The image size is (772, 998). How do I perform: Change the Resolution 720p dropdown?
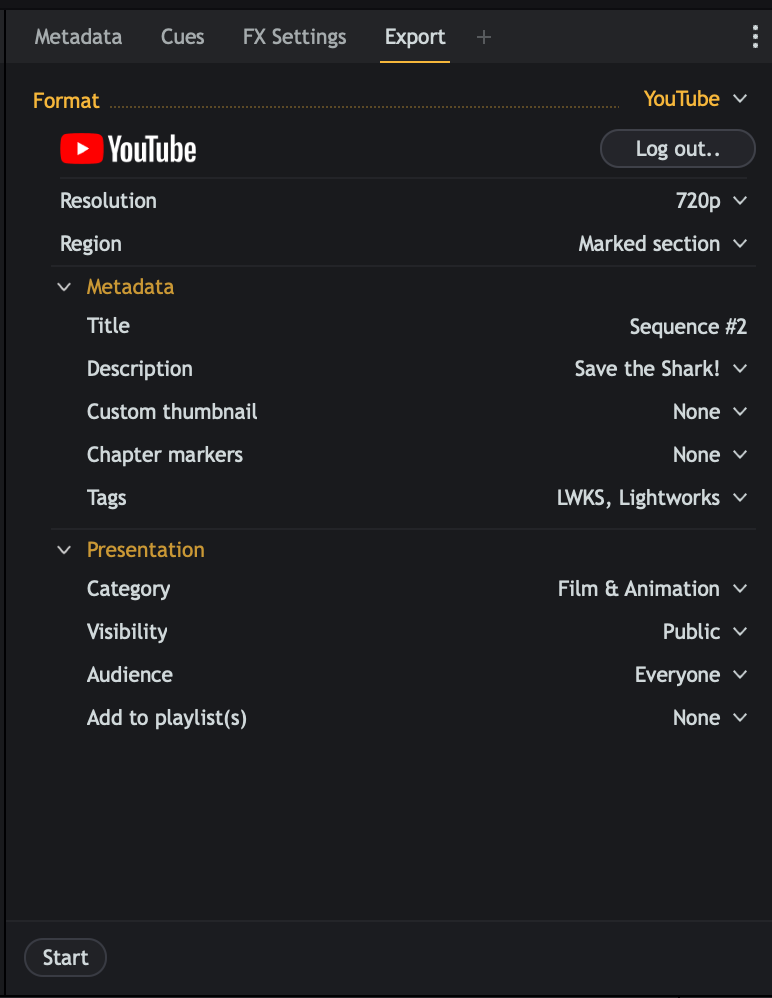coord(711,201)
